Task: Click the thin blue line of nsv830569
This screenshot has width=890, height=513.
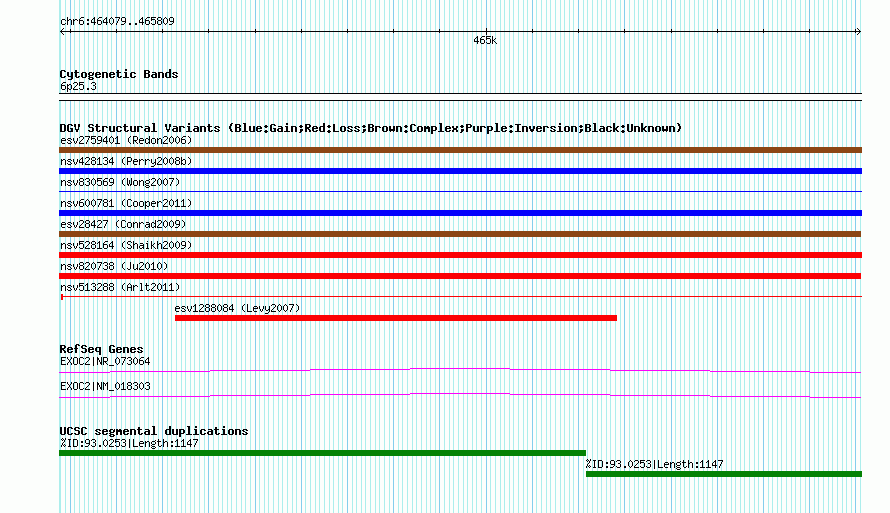Action: (x=460, y=192)
